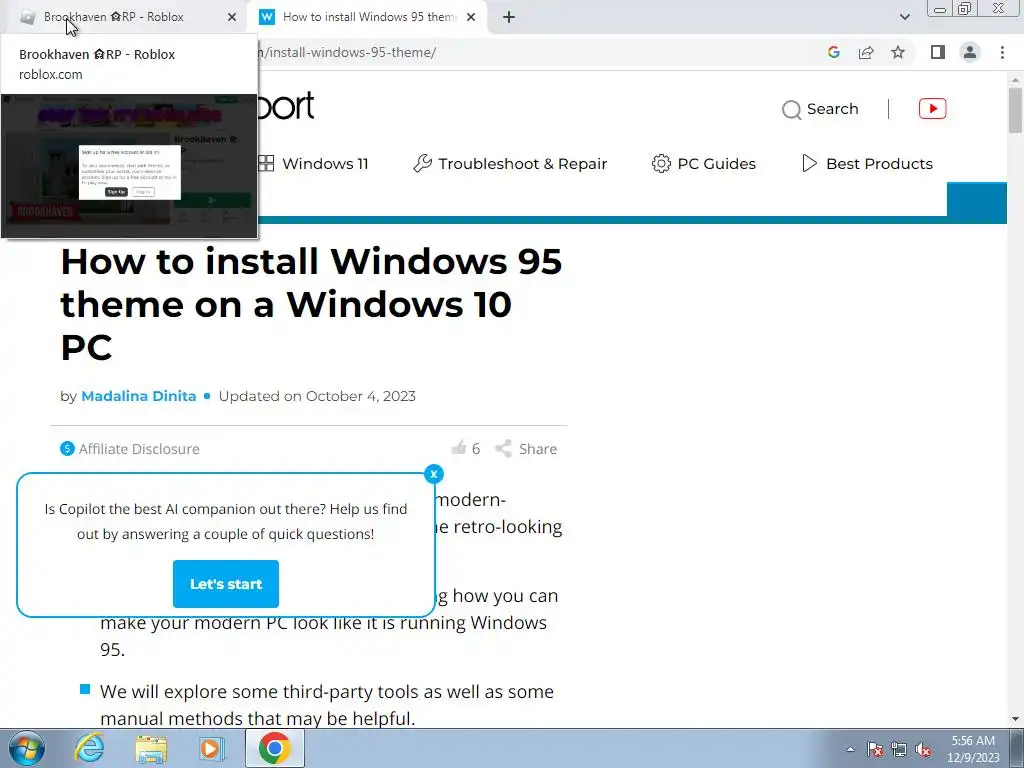1024x768 pixels.
Task: Open Windows Media Player from taskbar
Action: (x=211, y=748)
